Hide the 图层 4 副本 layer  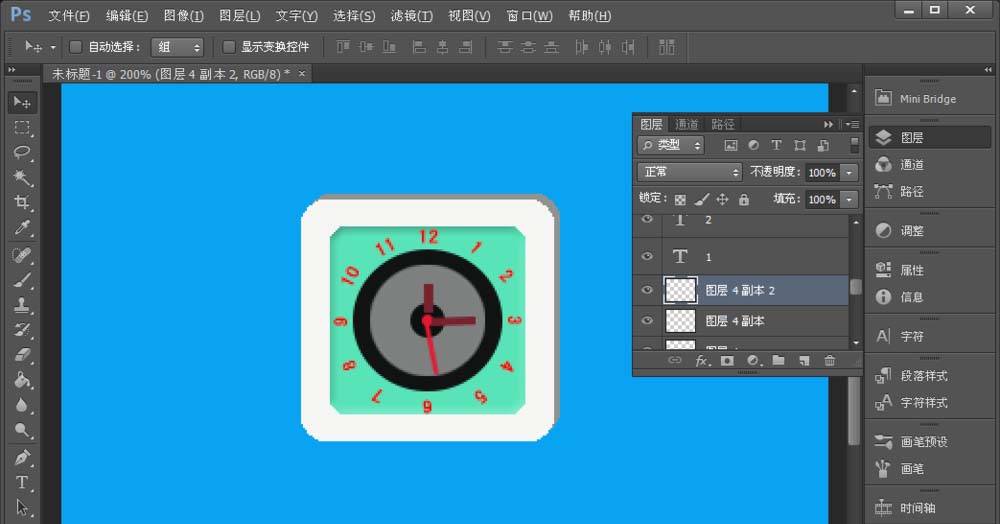(647, 321)
